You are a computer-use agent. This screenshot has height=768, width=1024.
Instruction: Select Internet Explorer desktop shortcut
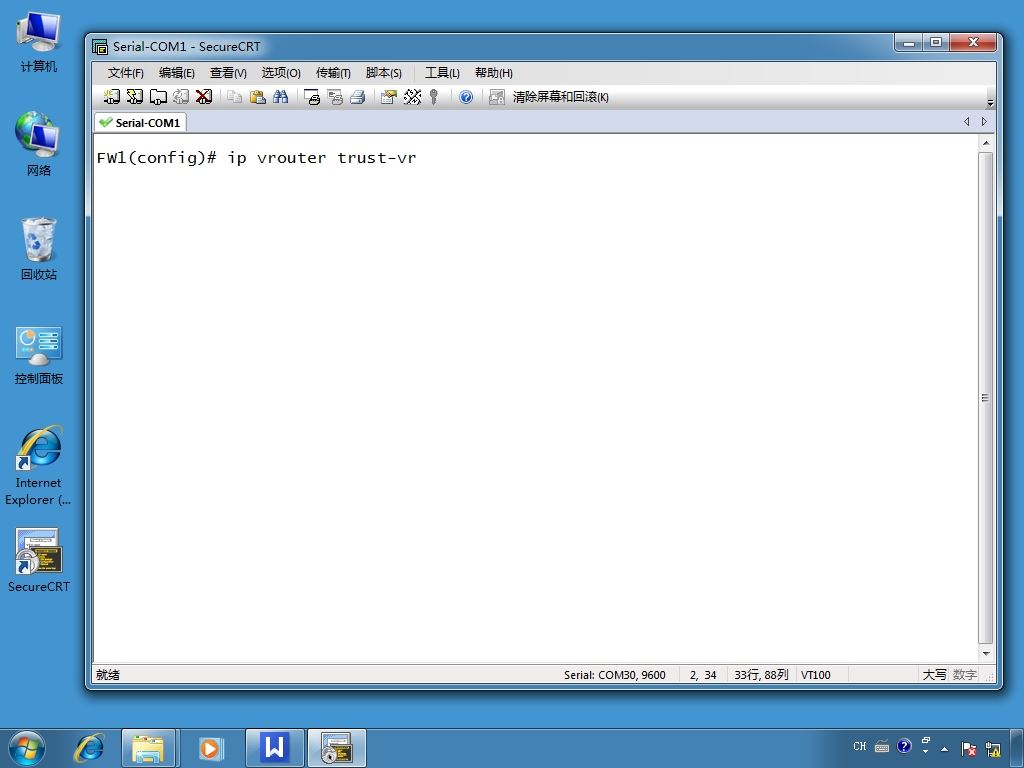[39, 465]
